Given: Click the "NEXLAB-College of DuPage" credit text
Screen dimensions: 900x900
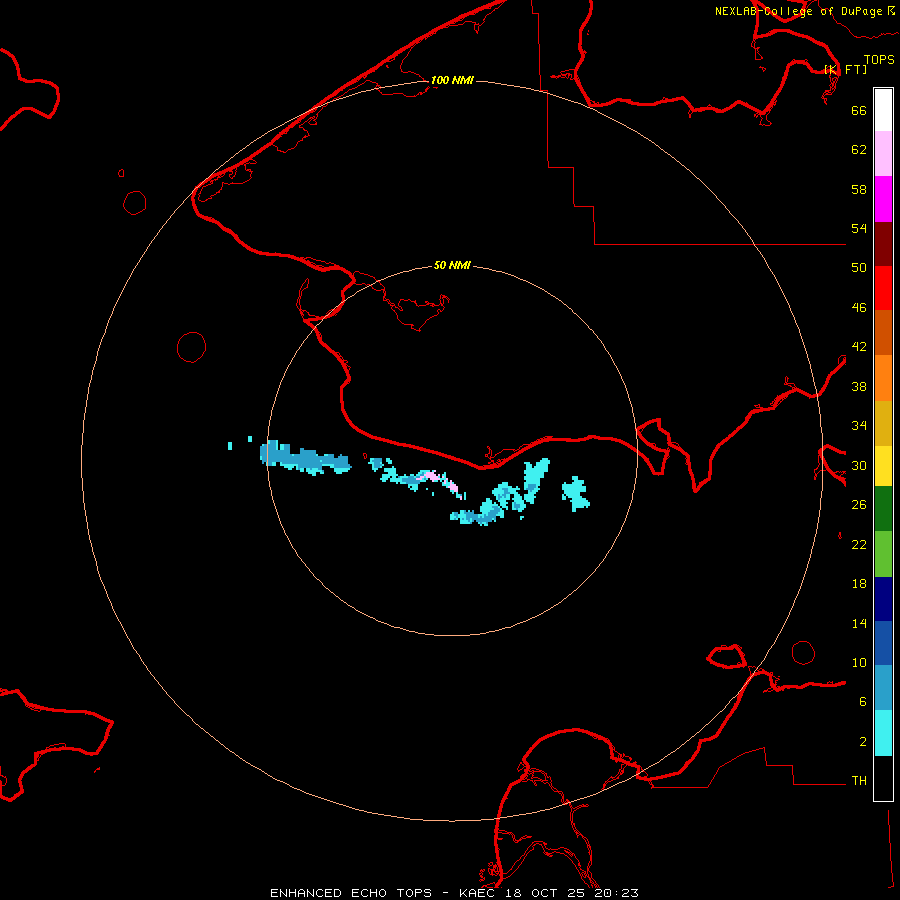Looking at the screenshot, I should pos(798,11).
